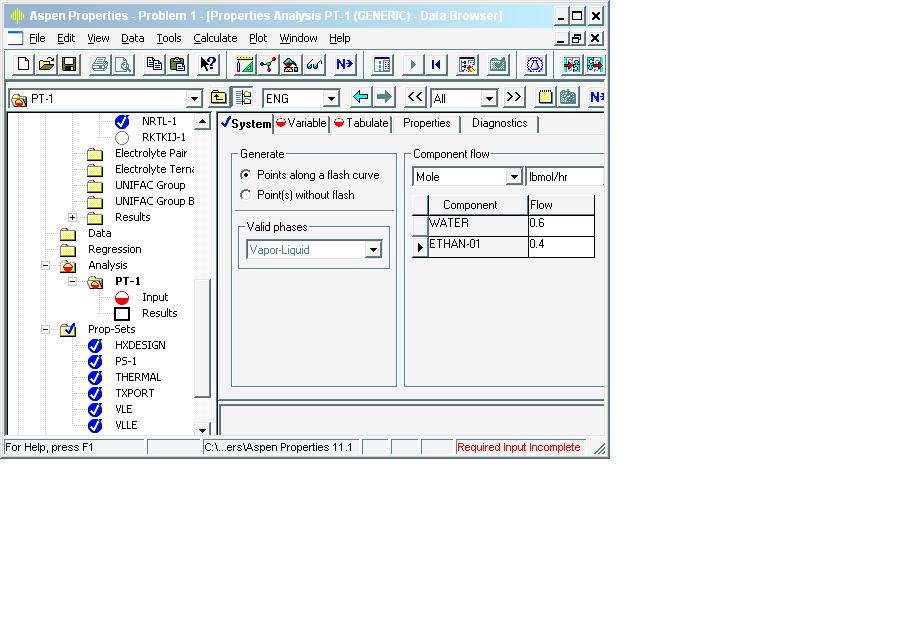The image size is (924, 634).
Task: Click the Paste icon
Action: click(x=177, y=65)
